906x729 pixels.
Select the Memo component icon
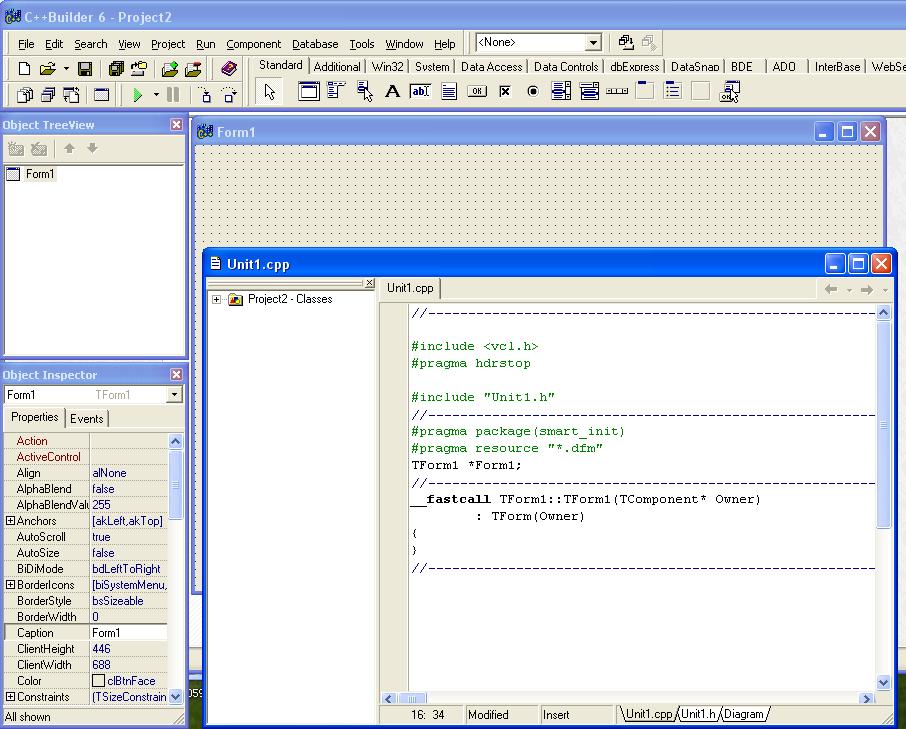coord(449,91)
